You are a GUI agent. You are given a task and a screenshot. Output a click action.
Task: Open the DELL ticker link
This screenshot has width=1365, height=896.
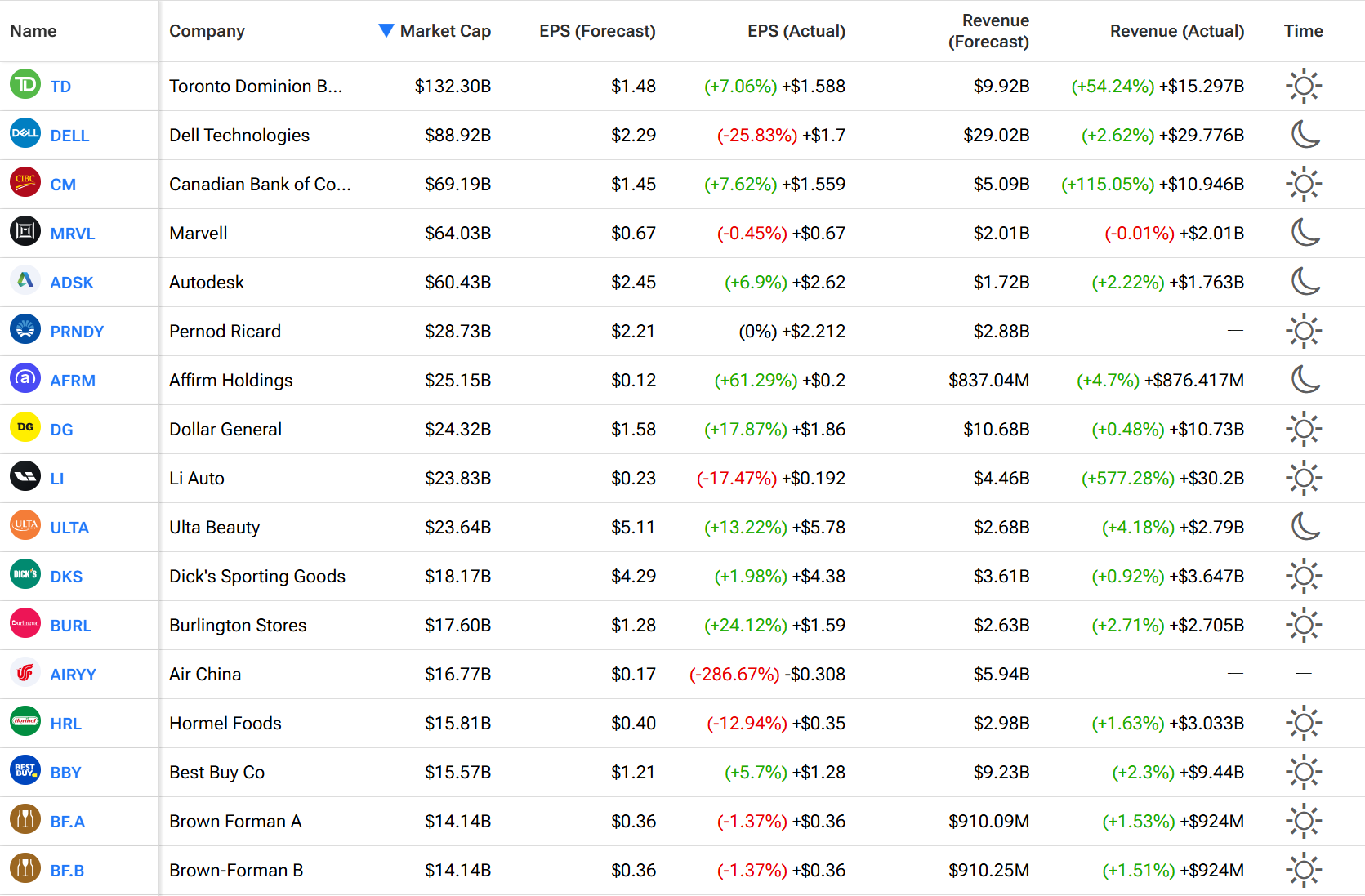point(69,136)
